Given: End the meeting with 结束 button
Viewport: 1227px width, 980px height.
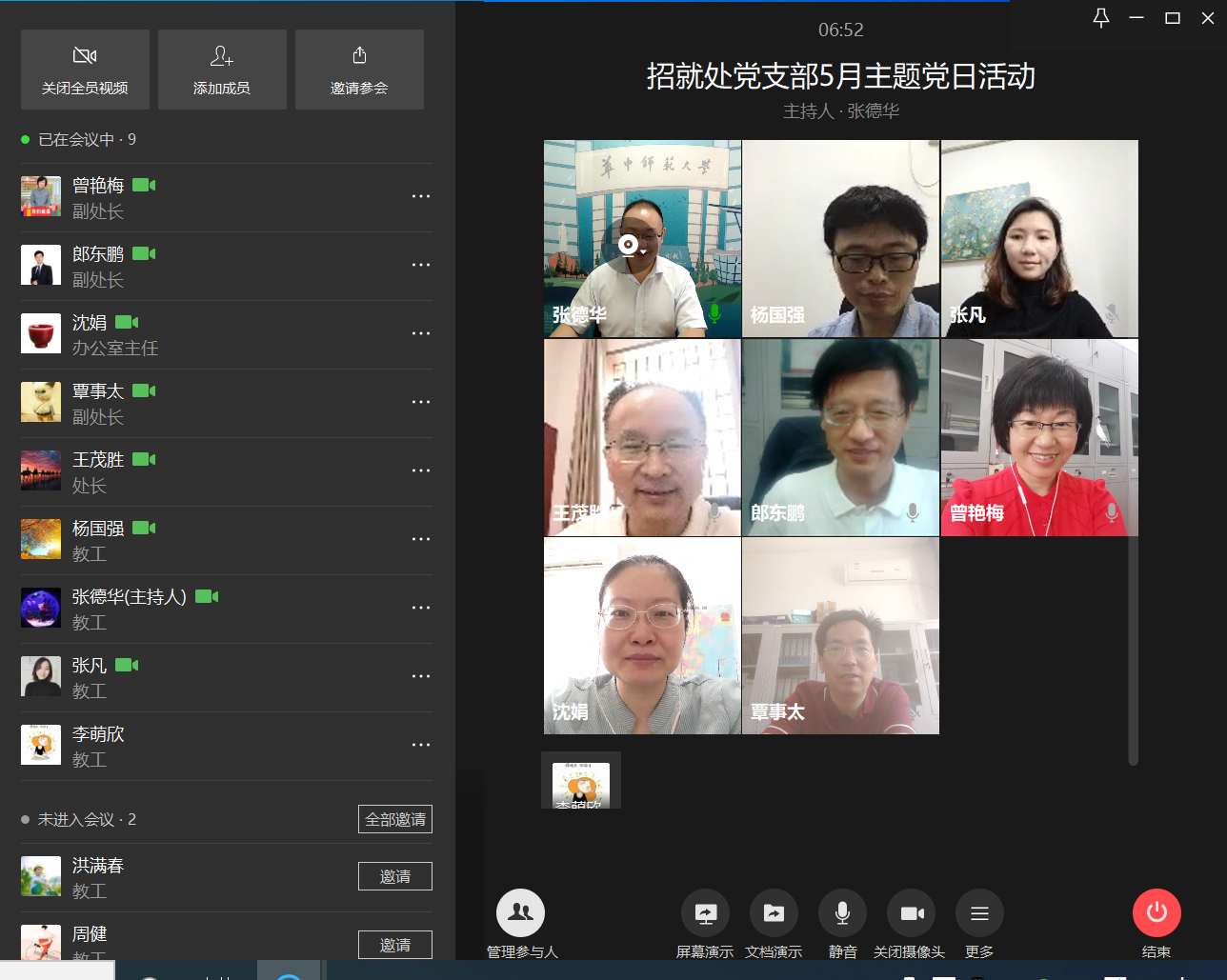Looking at the screenshot, I should [x=1157, y=914].
